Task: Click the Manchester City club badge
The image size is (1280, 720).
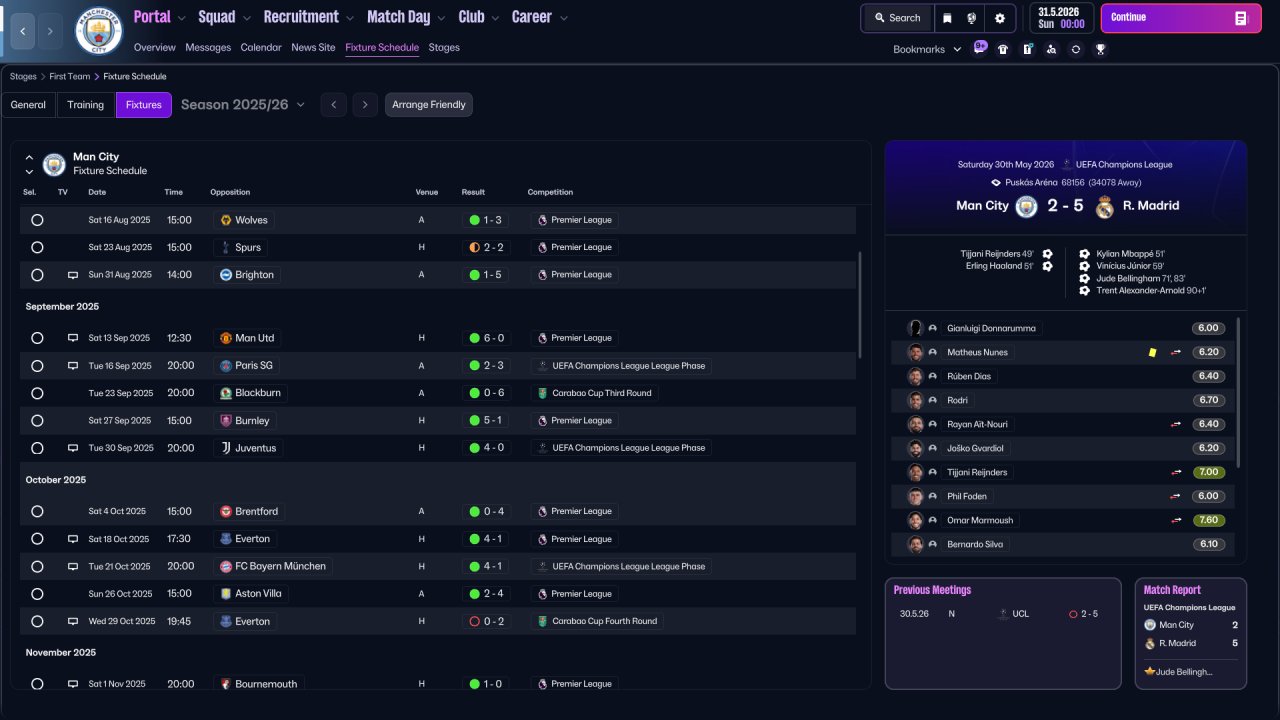Action: 99,31
